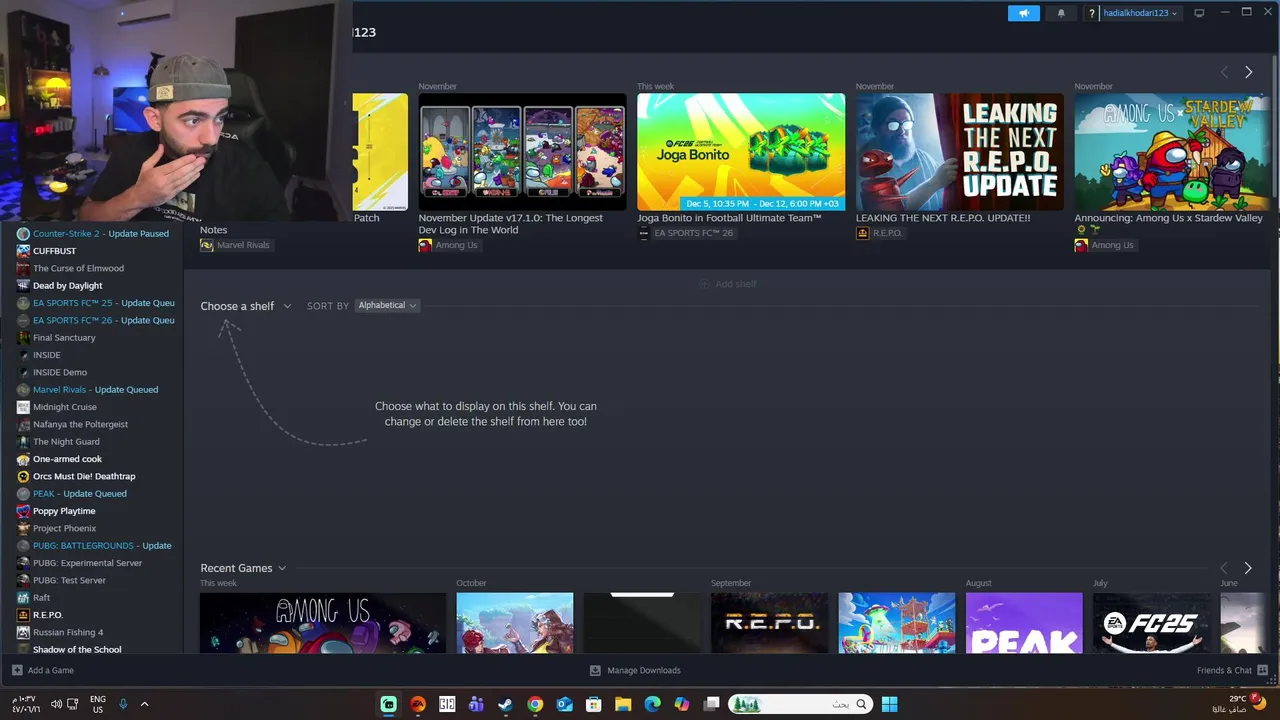
Task: Open the R.E.P.O. tile in Recent Games
Action: point(769,622)
